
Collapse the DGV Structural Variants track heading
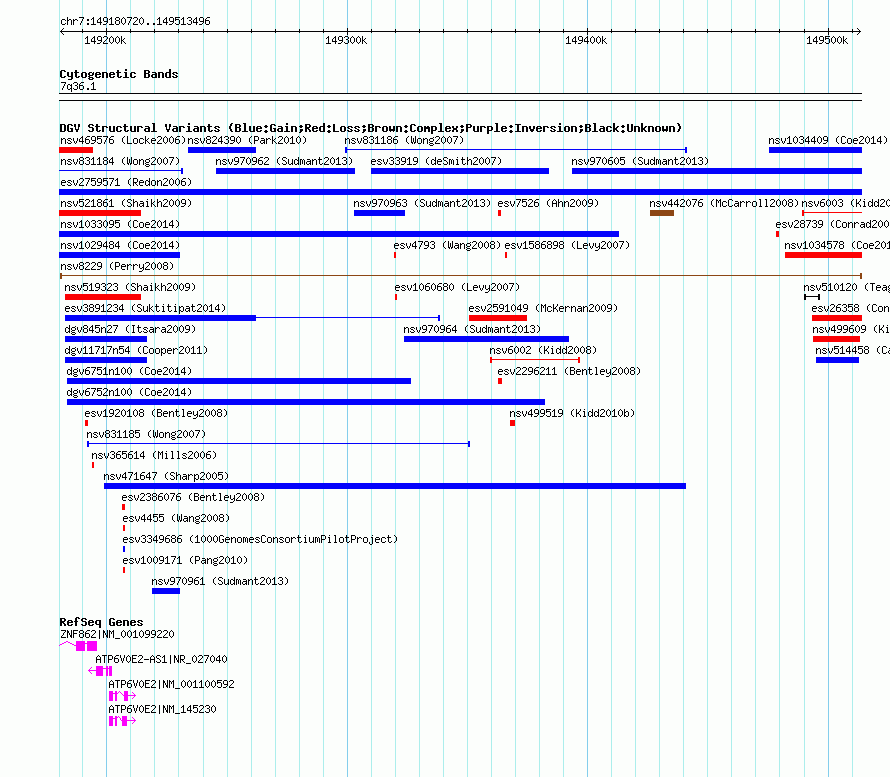coord(370,128)
